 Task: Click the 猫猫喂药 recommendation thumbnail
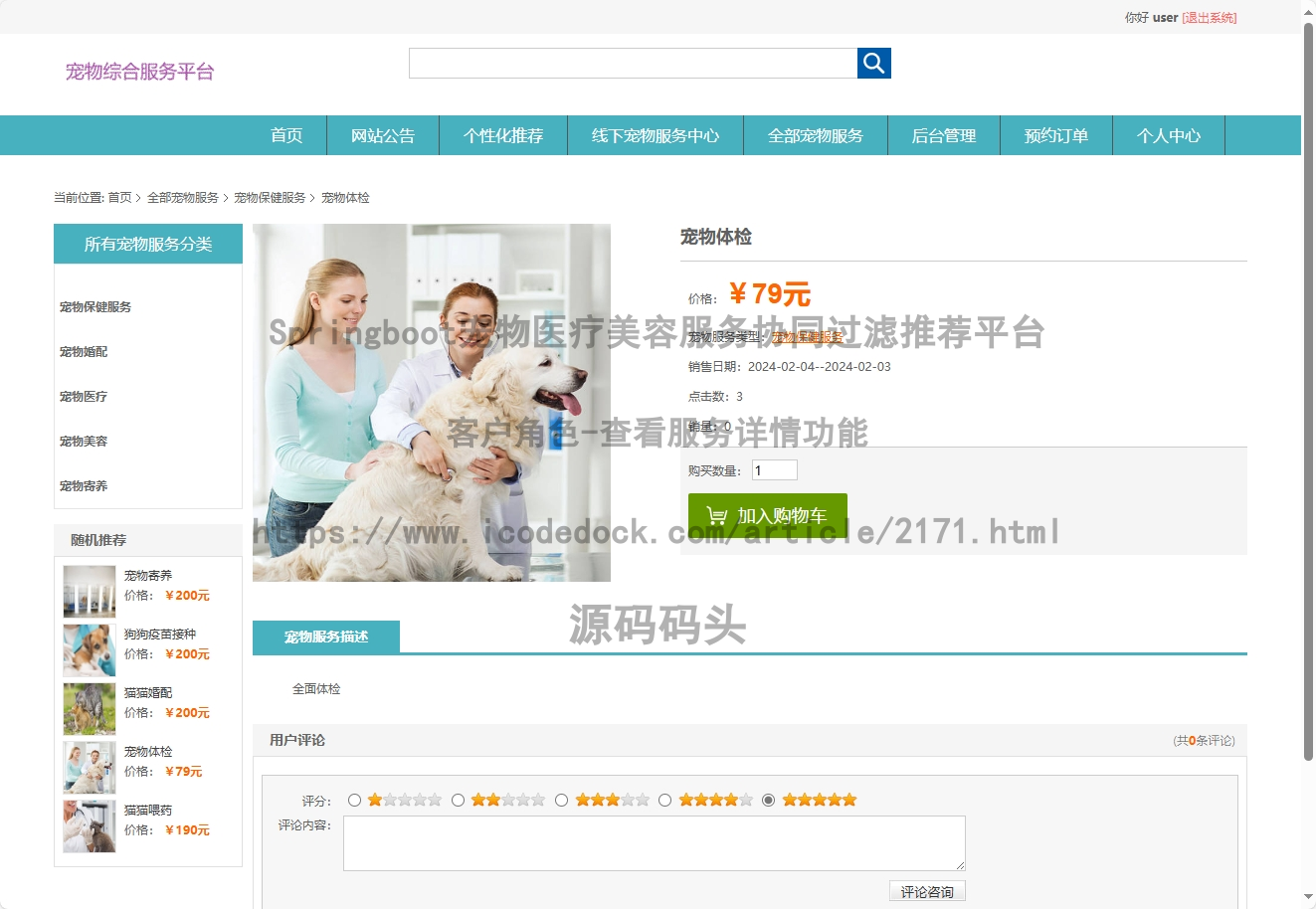coord(90,826)
